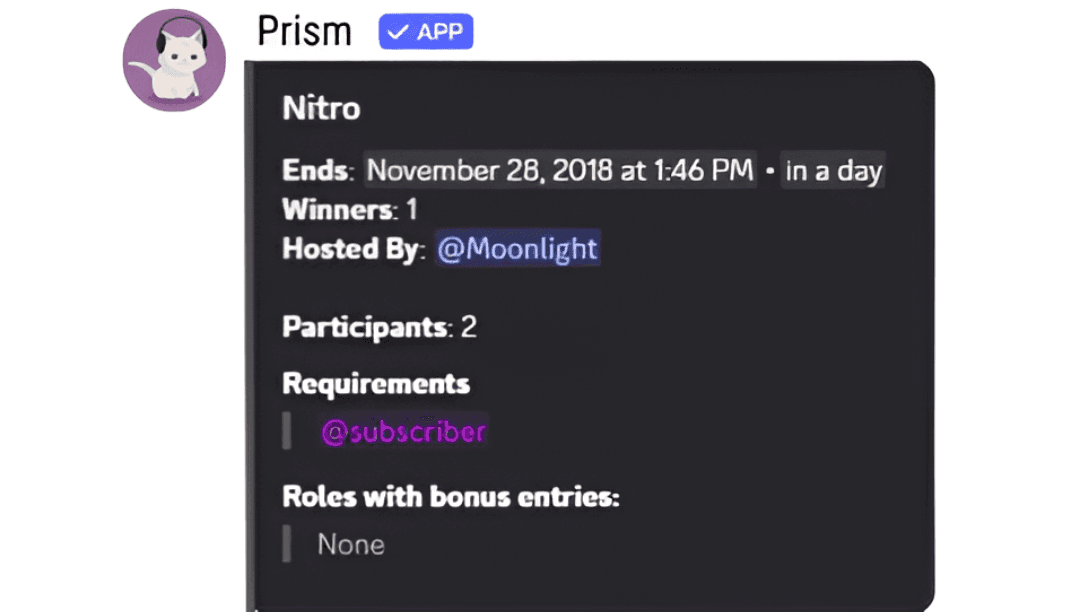Click the November 28, 2018 timestamp
Viewport: 1080px width, 612px height.
coord(560,170)
